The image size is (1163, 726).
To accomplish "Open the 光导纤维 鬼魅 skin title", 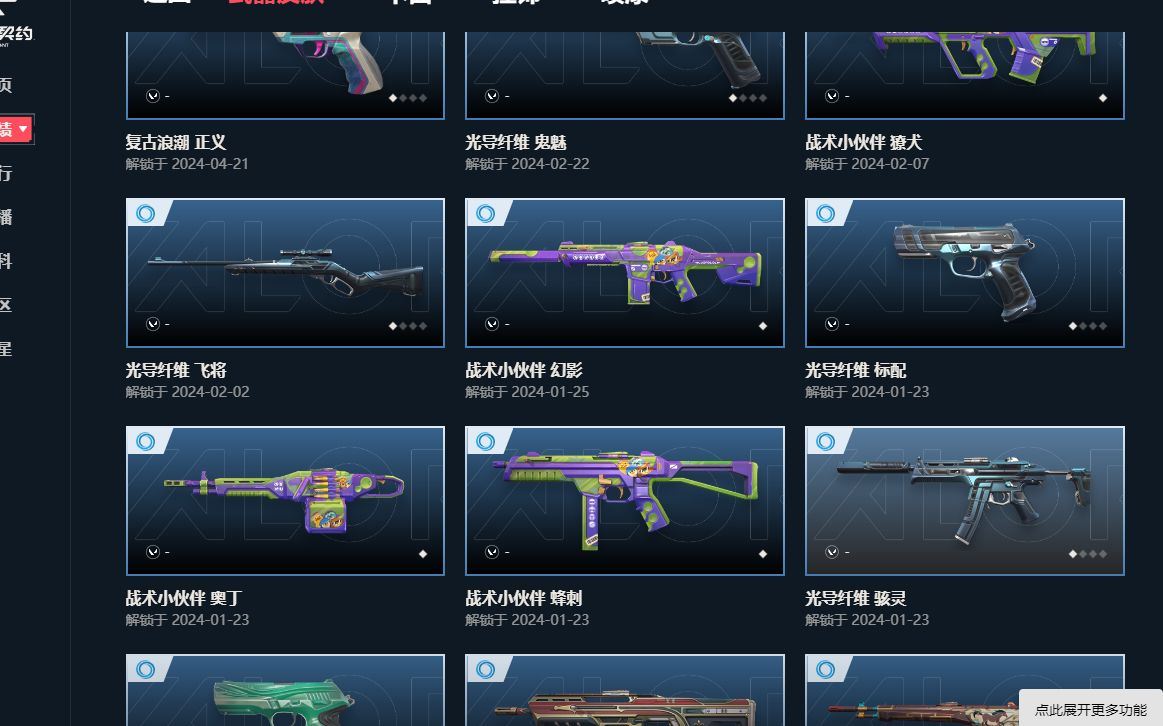I will 516,142.
